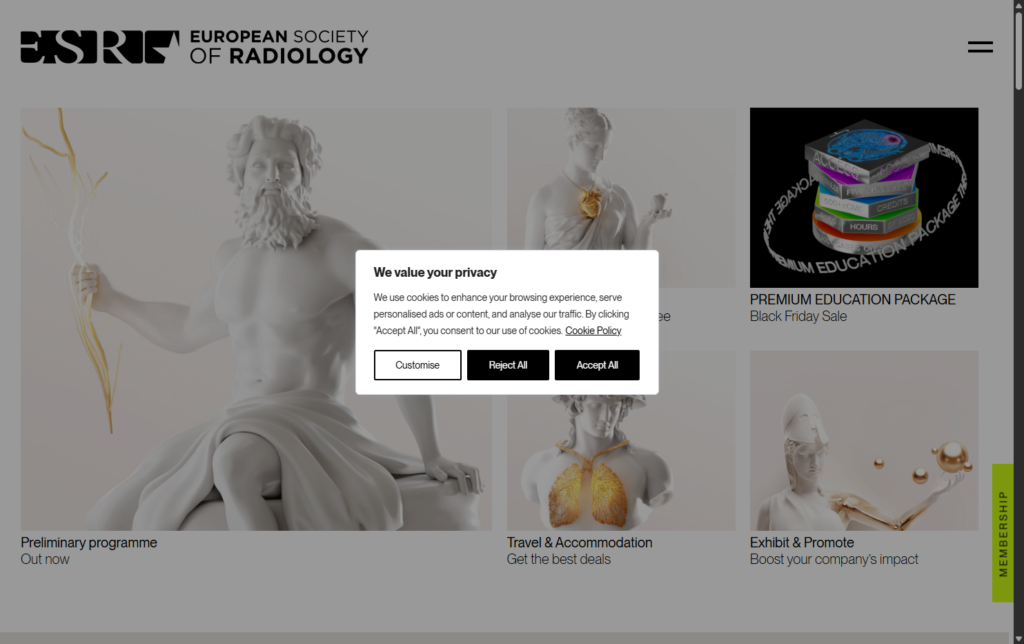Click the Athena statue Exhibit image
Screen dimensions: 1024x644
[864, 440]
